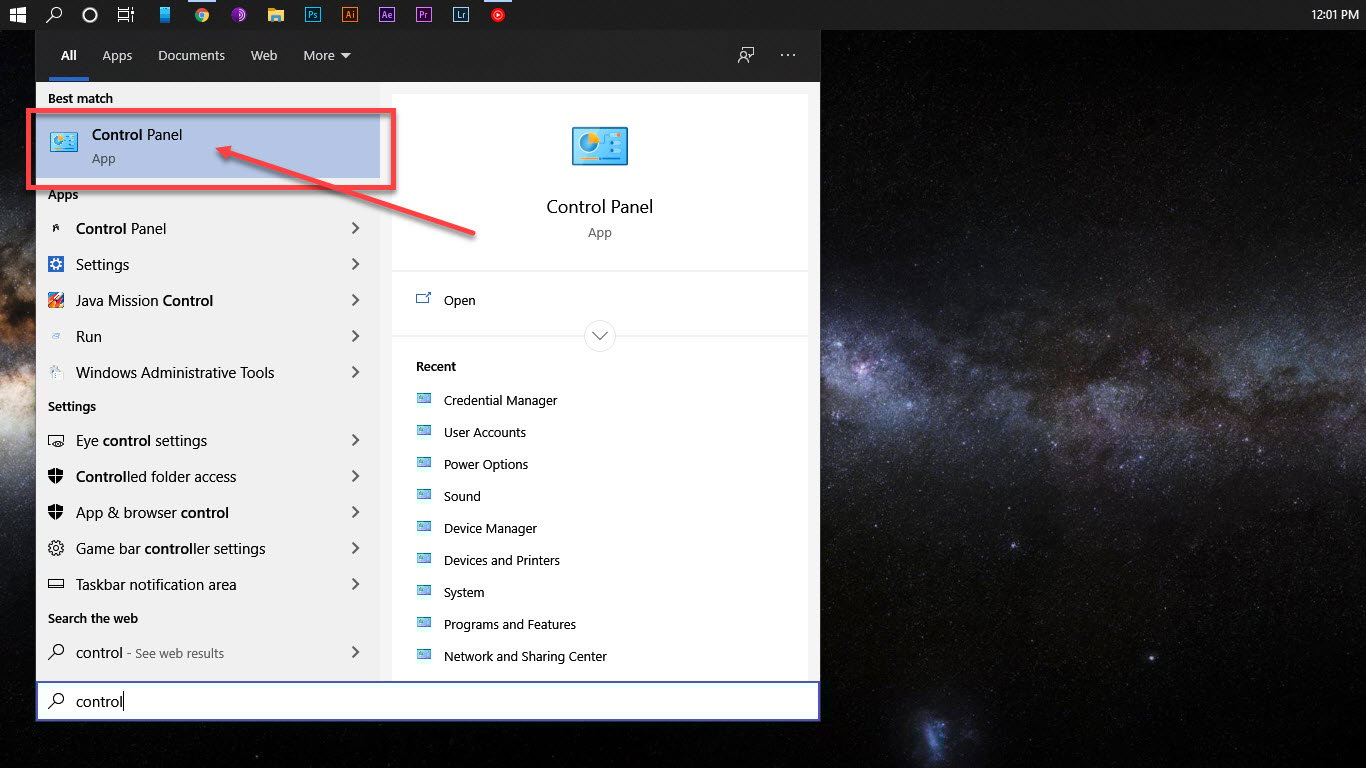The width and height of the screenshot is (1366, 768).
Task: Open Premiere Pro from the taskbar
Action: 423,14
